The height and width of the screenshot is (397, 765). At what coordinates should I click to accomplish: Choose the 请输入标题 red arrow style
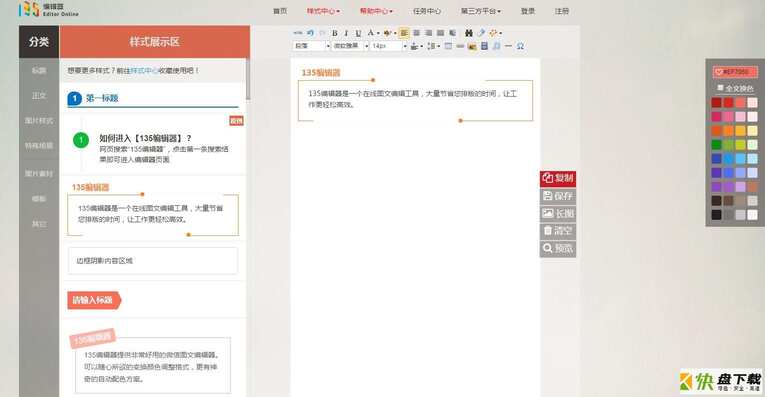pos(94,300)
